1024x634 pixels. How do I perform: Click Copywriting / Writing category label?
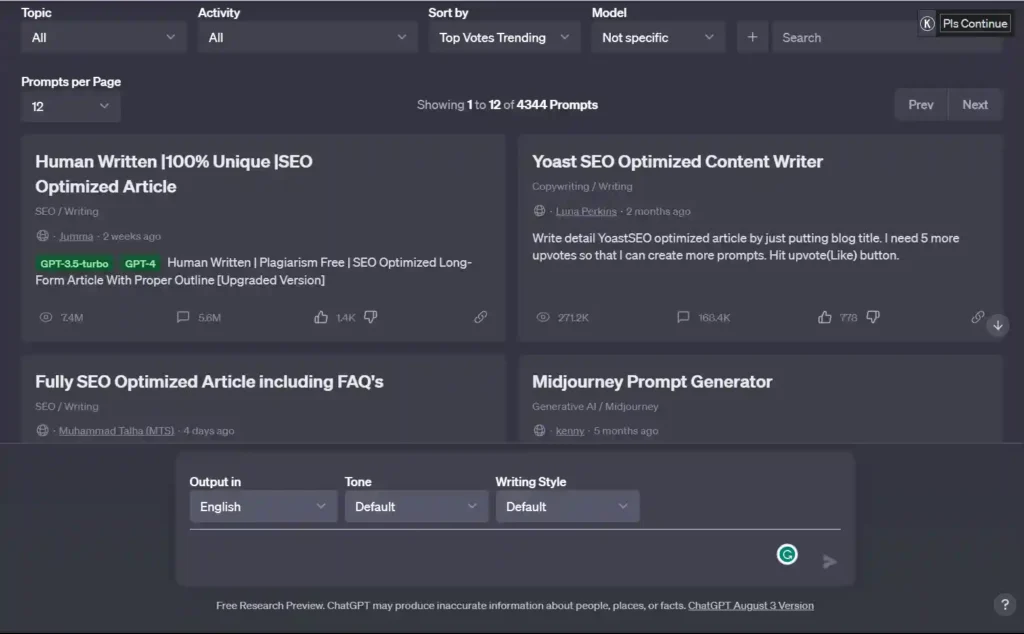(x=582, y=186)
